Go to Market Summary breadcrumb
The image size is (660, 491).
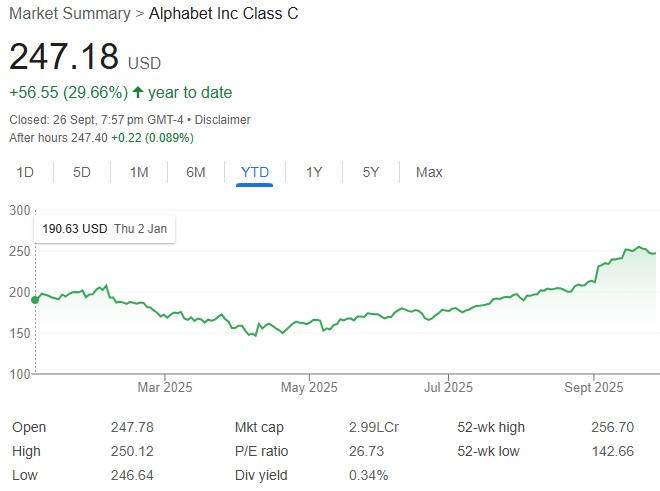69,14
